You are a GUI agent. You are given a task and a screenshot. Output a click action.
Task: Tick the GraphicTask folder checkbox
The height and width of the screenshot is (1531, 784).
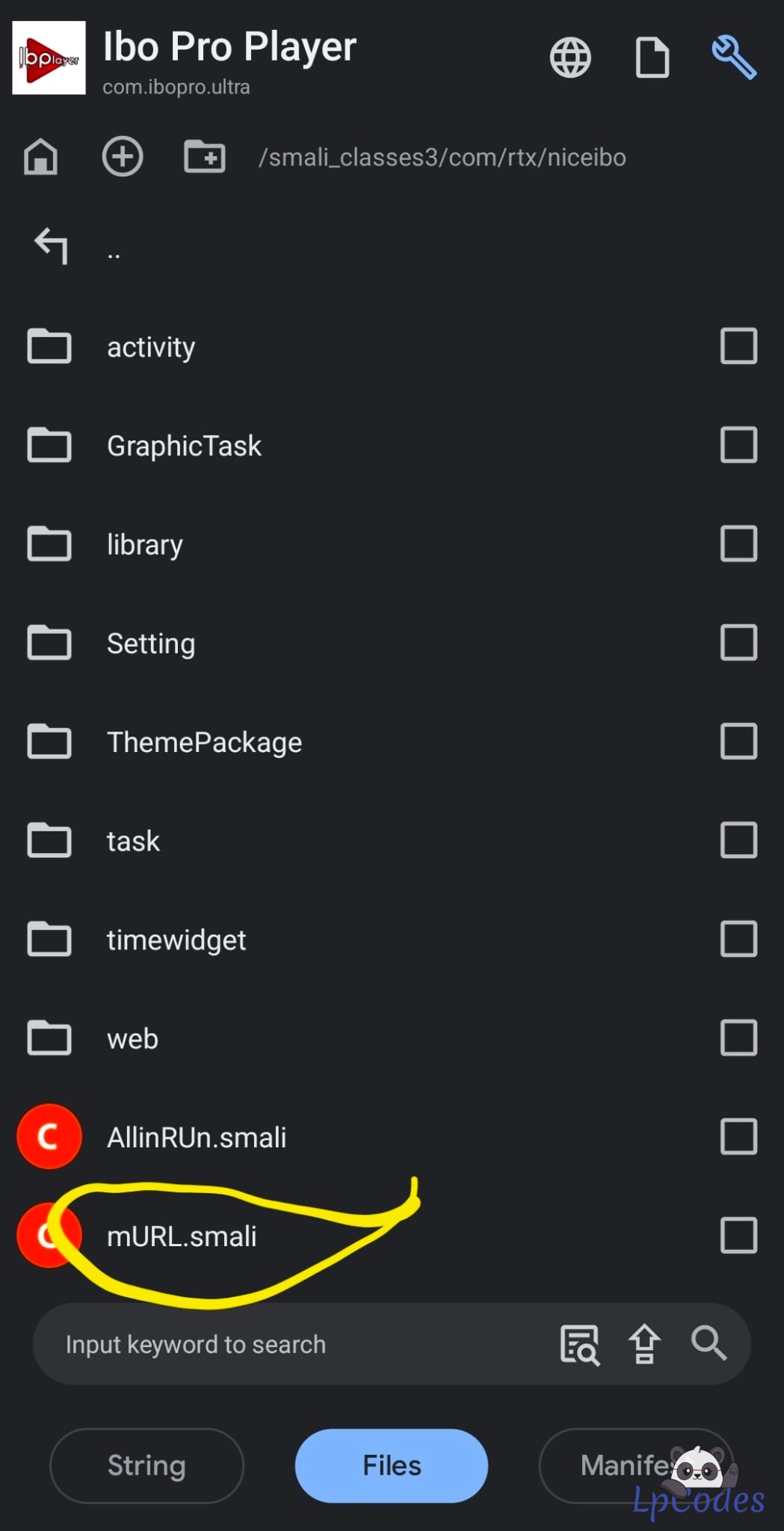[738, 444]
